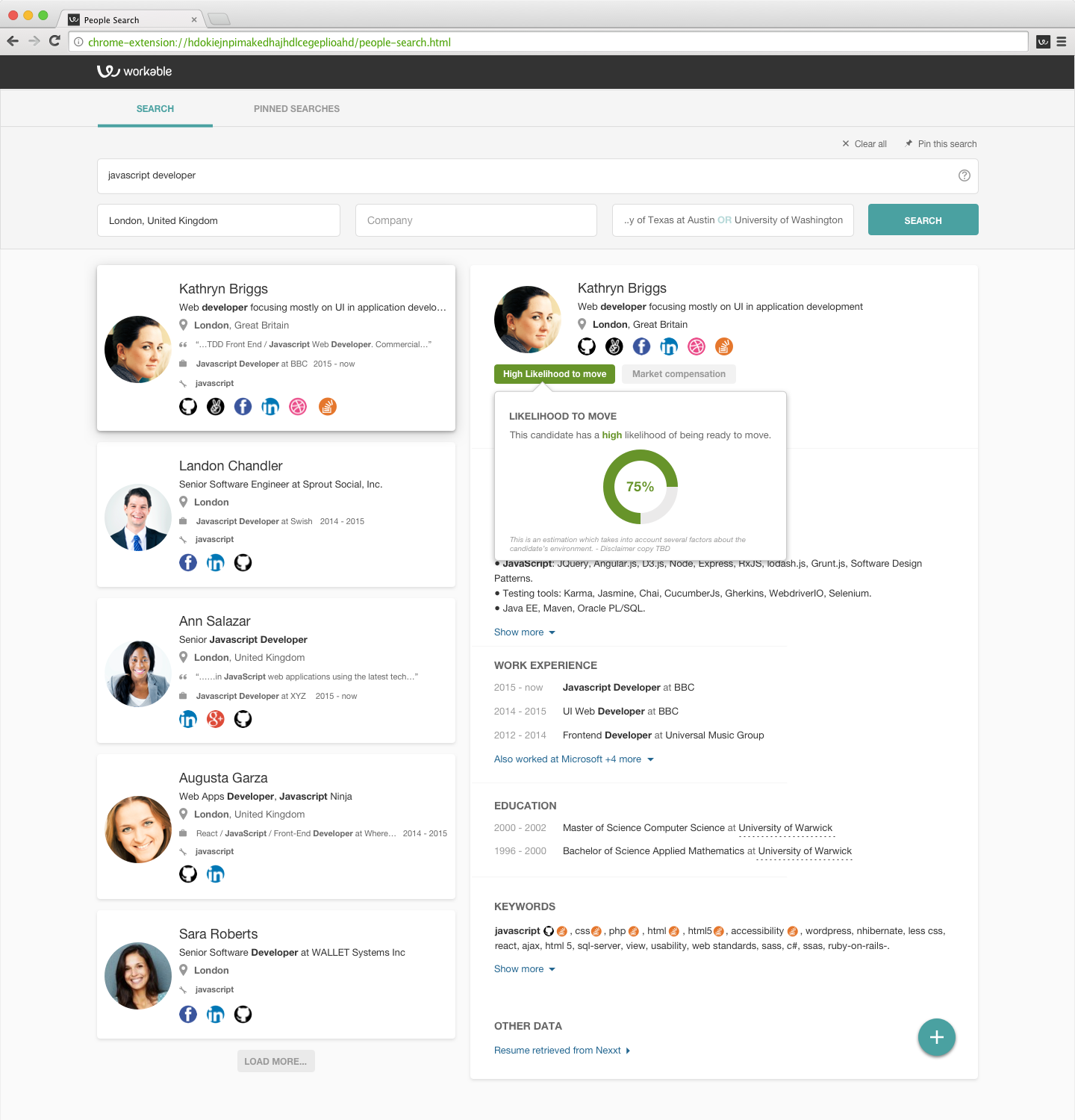1075x1120 pixels.
Task: Click the Load More button
Action: [x=275, y=1061]
